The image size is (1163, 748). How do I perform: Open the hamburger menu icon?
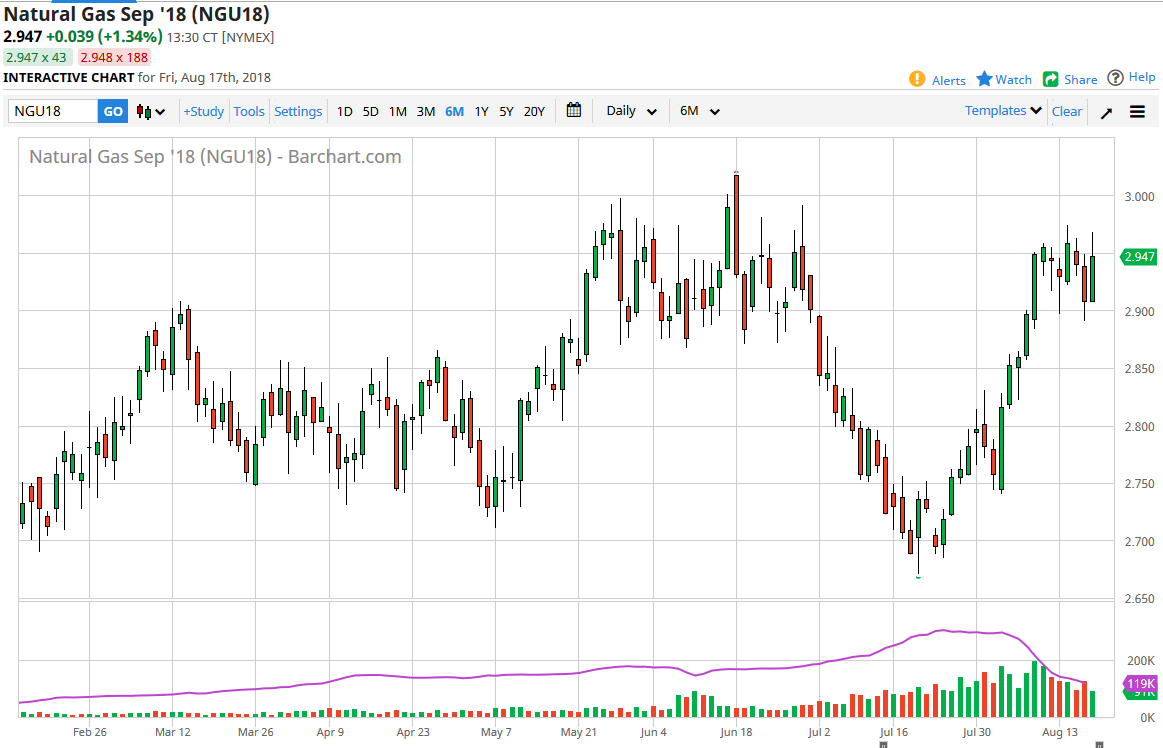click(x=1137, y=111)
